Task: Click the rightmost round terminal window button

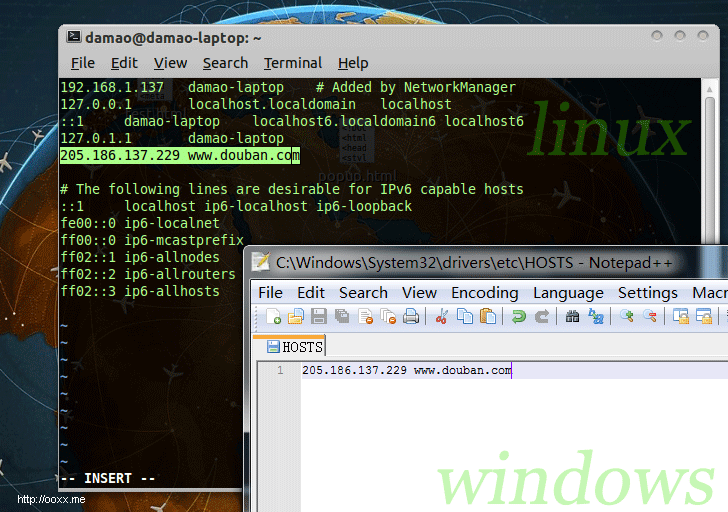Action: click(x=703, y=35)
